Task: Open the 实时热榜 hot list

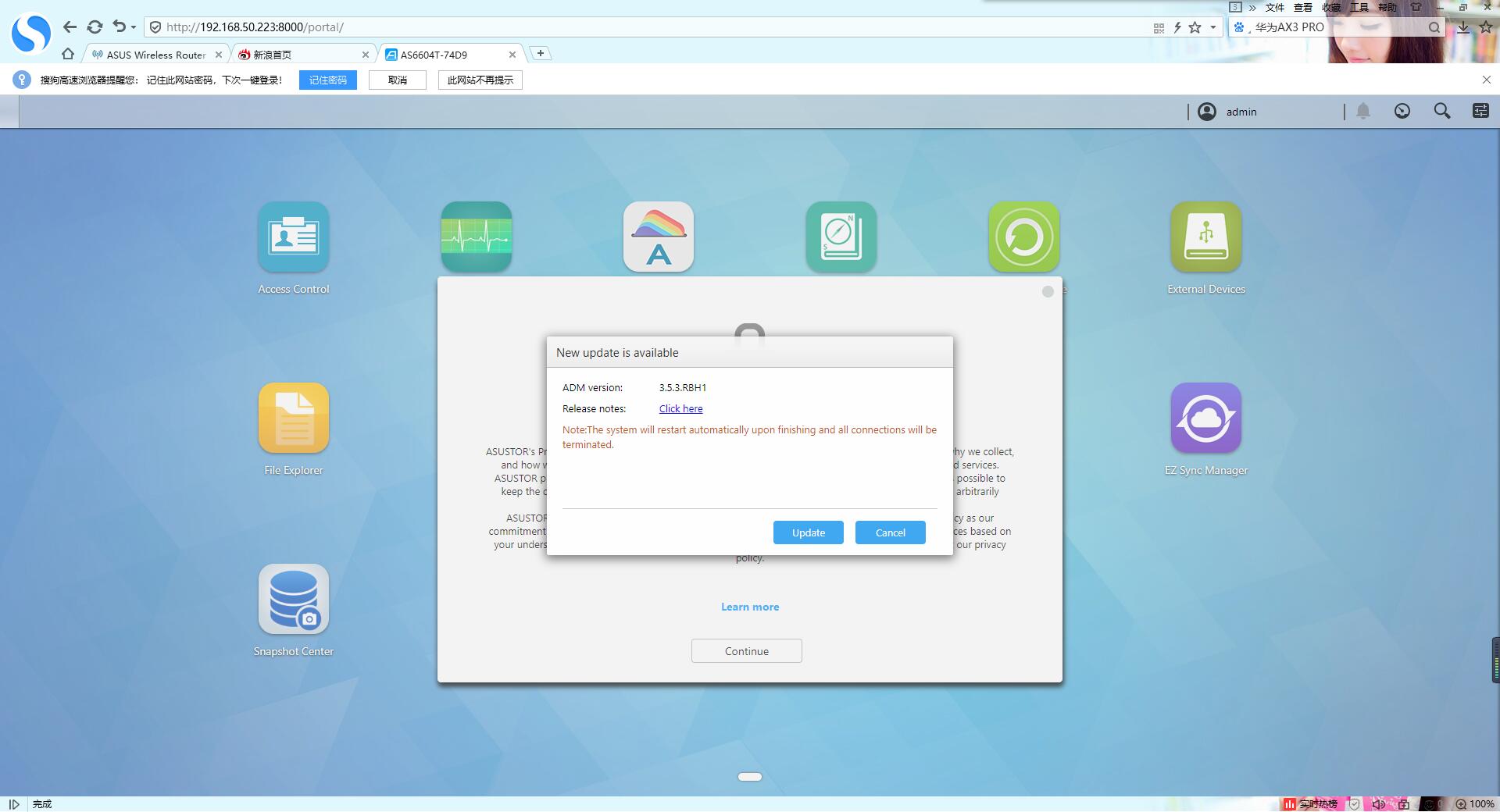Action: pos(1310,804)
